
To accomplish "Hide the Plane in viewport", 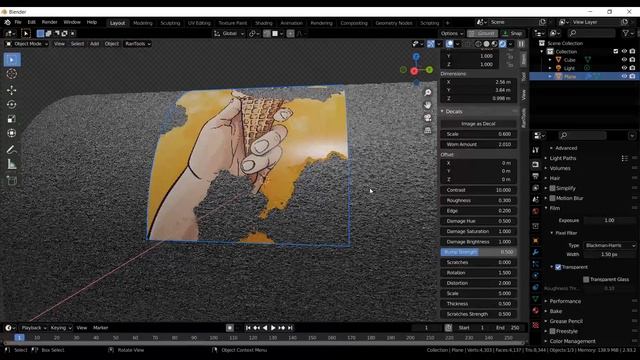I will (x=624, y=76).
